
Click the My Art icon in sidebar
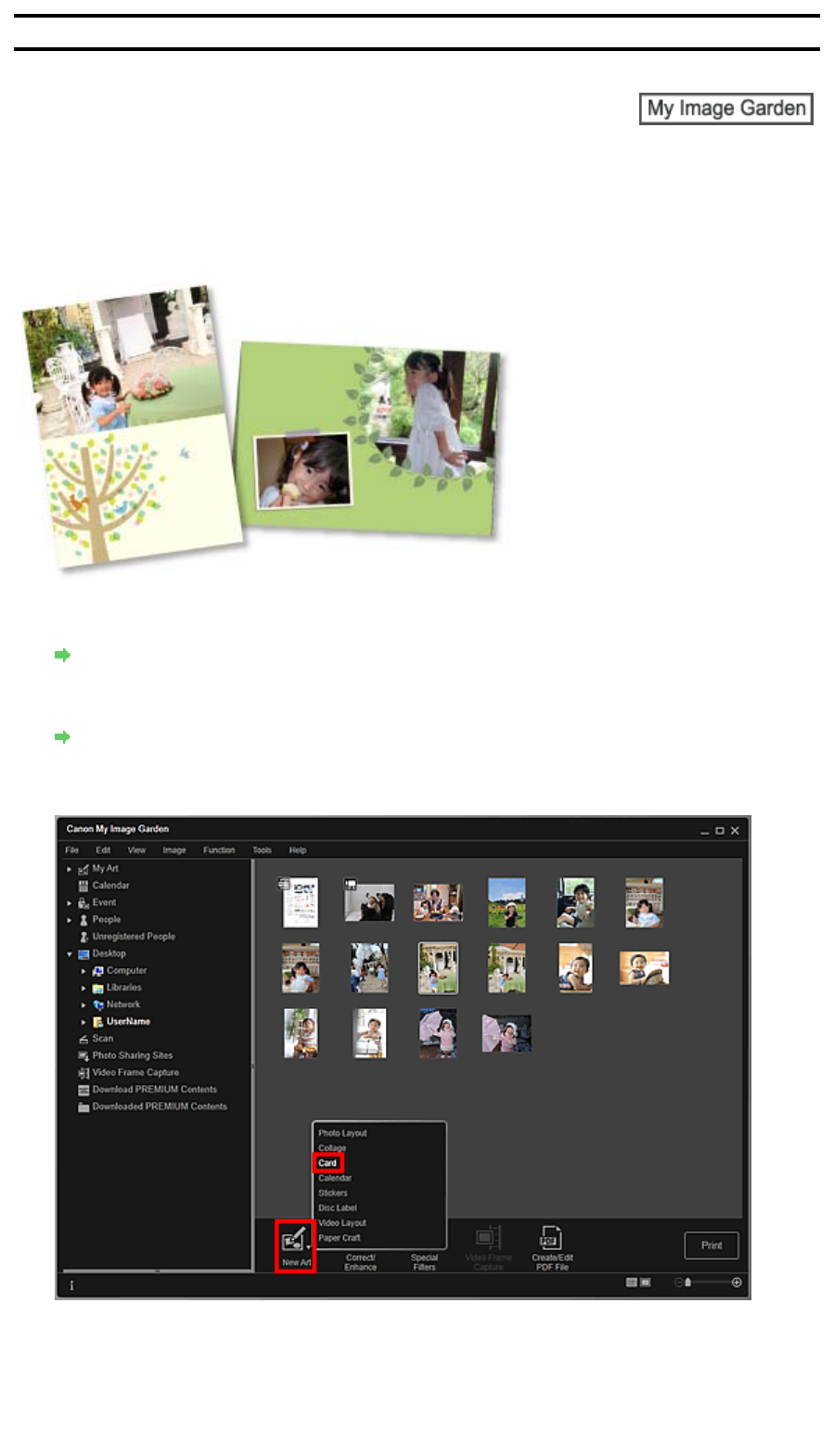(83, 869)
